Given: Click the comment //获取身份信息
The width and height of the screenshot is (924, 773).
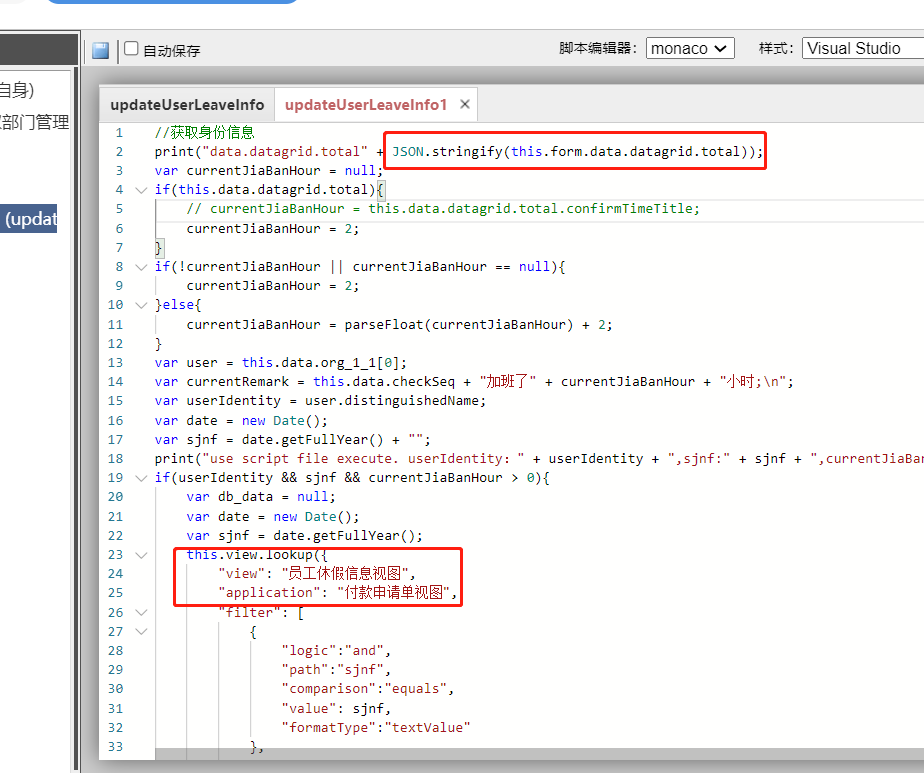Looking at the screenshot, I should tap(204, 133).
